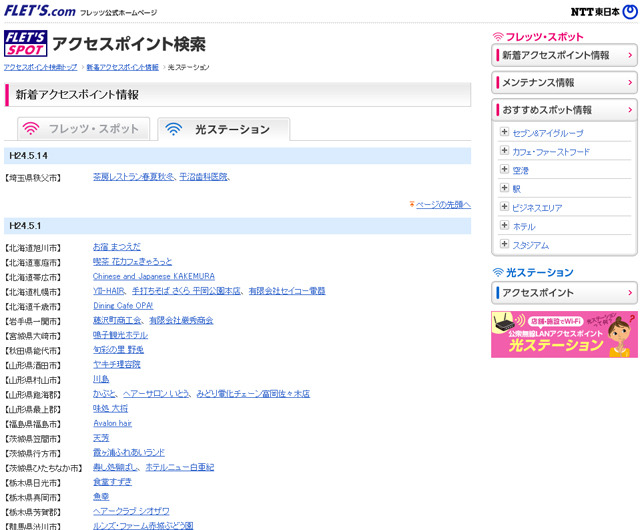Screen dimensions: 640x530
Task: Click the FLET'S.com logo in header
Action: click(x=40, y=11)
